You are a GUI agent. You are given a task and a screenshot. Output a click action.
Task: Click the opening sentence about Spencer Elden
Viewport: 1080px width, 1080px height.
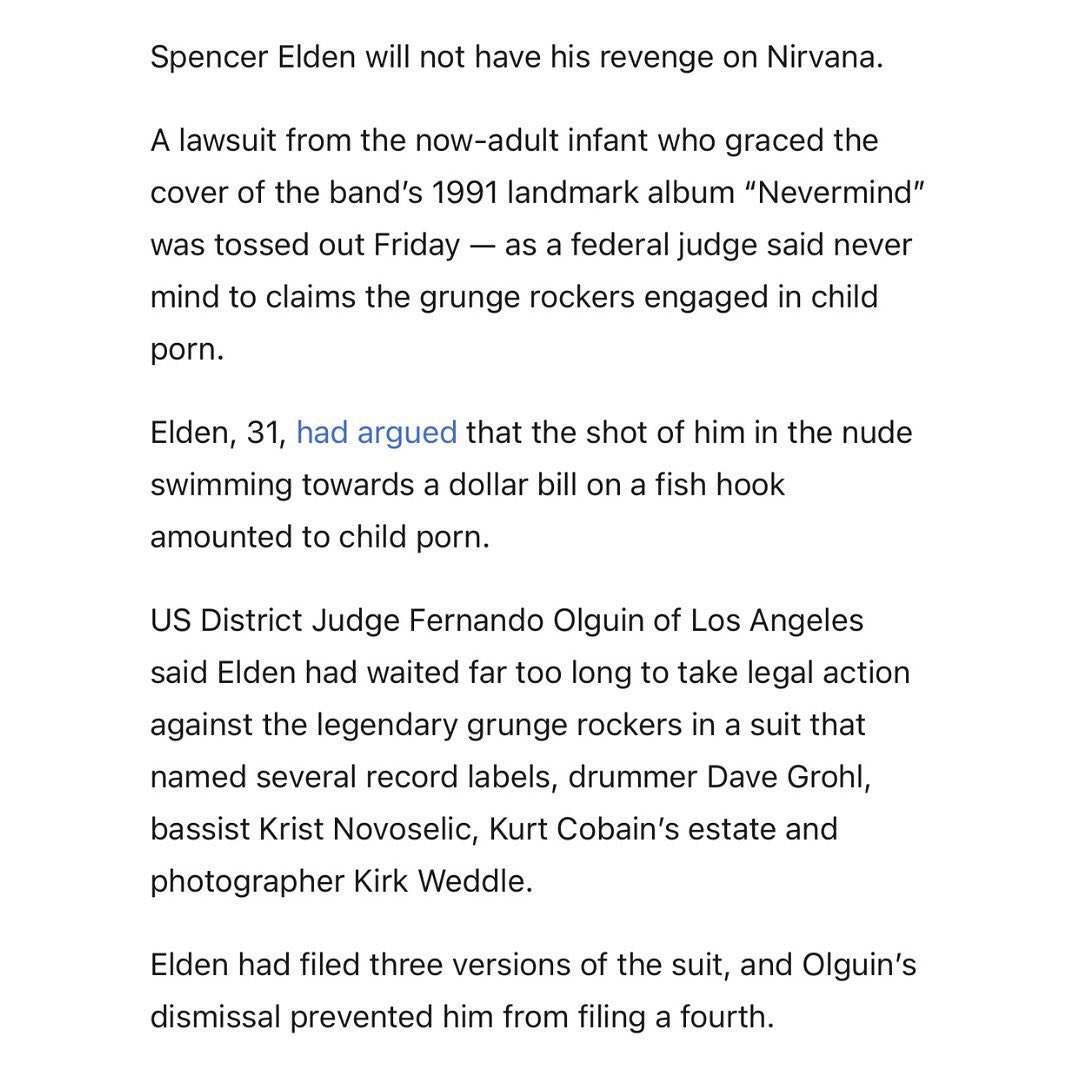(516, 57)
